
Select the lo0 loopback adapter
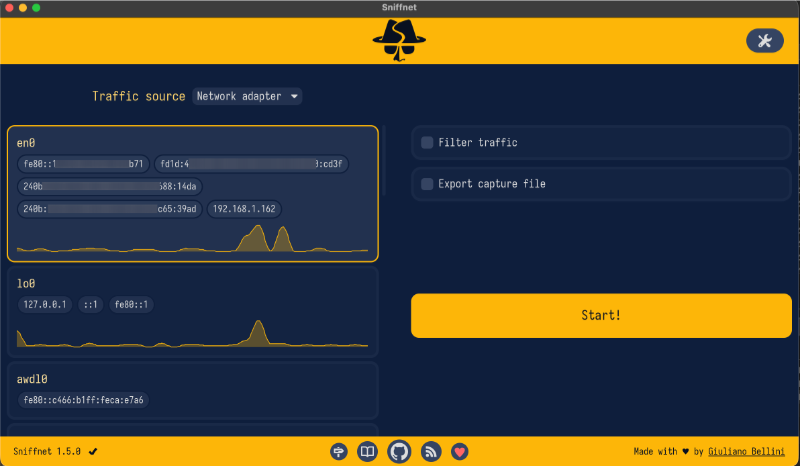pyautogui.click(x=193, y=311)
